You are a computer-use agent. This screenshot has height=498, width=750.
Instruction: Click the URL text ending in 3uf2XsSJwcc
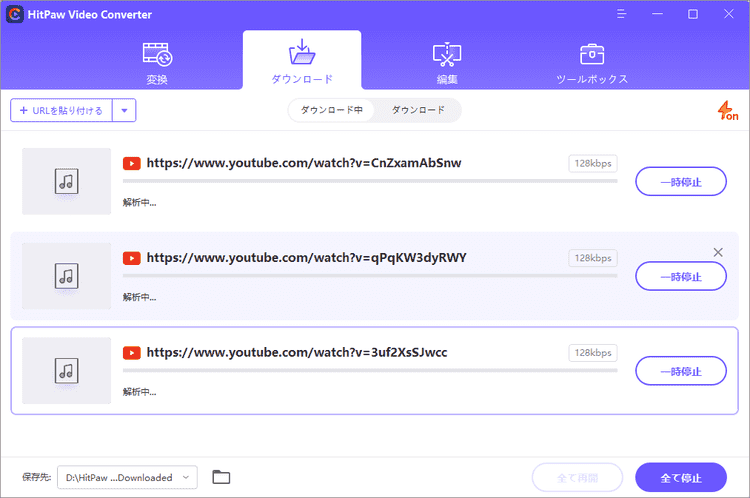(x=297, y=353)
